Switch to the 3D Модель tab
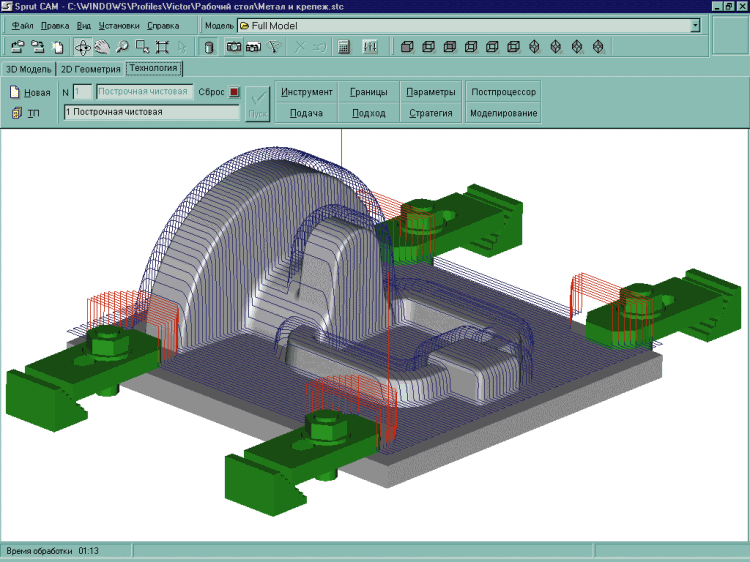750x562 pixels. 27,69
